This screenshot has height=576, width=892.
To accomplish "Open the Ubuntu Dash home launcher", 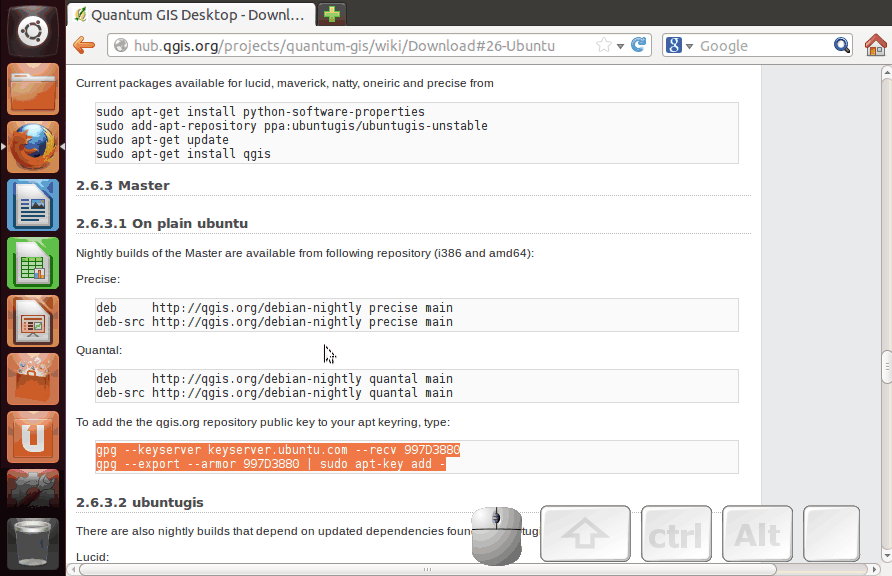I will tap(32, 30).
